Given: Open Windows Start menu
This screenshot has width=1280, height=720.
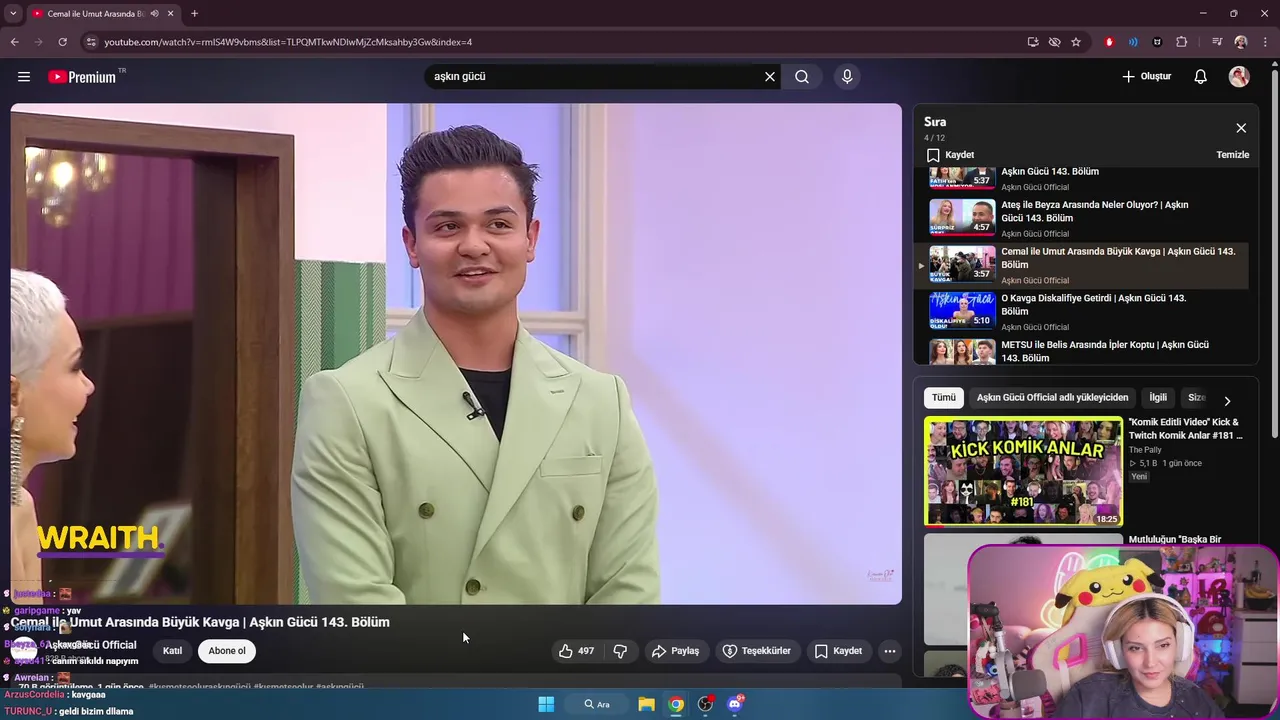Looking at the screenshot, I should [546, 704].
